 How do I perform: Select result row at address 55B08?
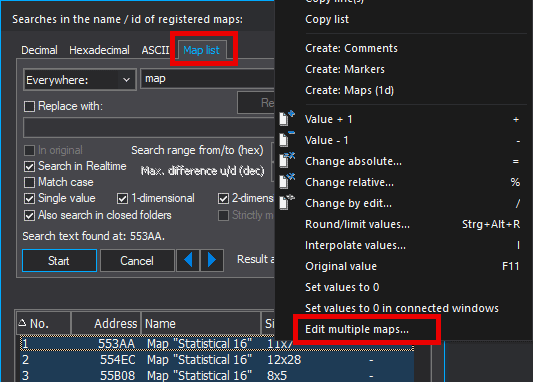217,376
